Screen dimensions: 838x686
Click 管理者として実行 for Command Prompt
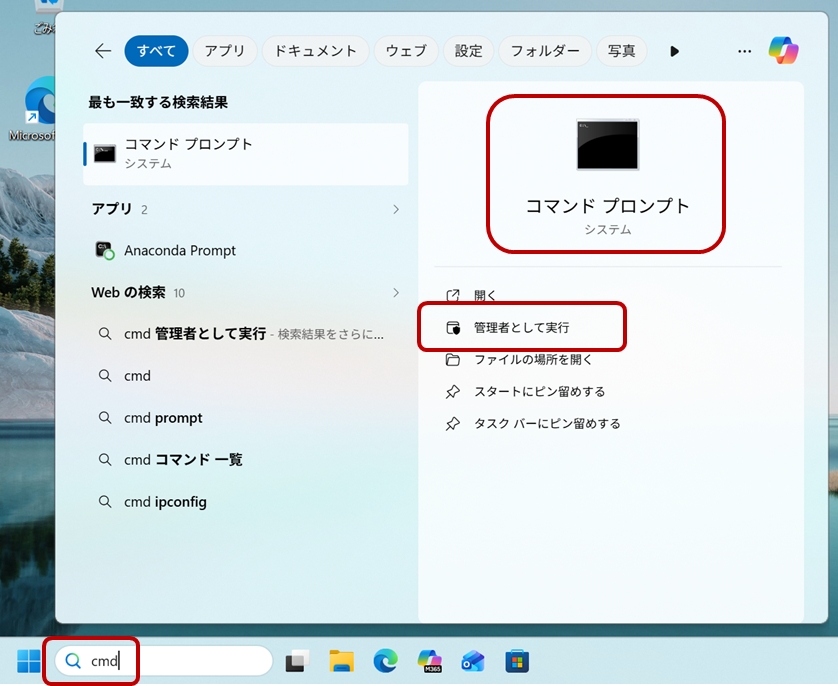pyautogui.click(x=521, y=327)
